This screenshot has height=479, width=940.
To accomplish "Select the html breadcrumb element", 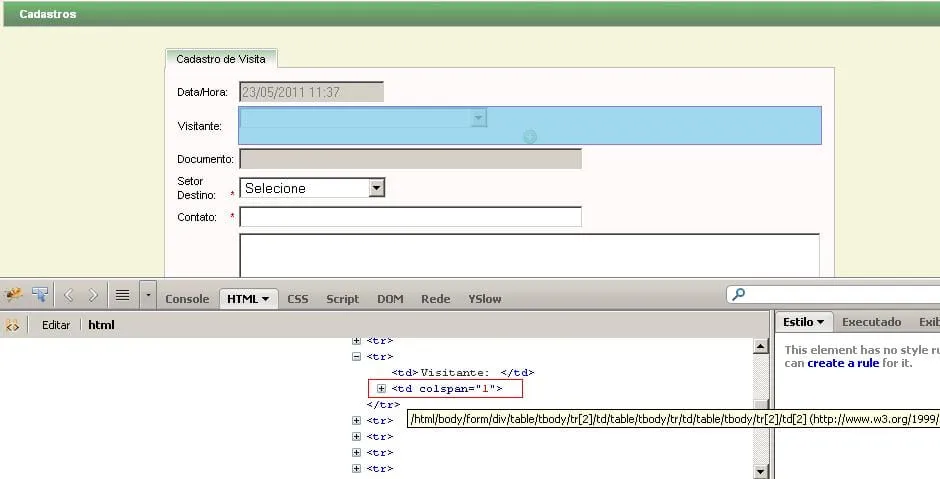I will point(101,325).
